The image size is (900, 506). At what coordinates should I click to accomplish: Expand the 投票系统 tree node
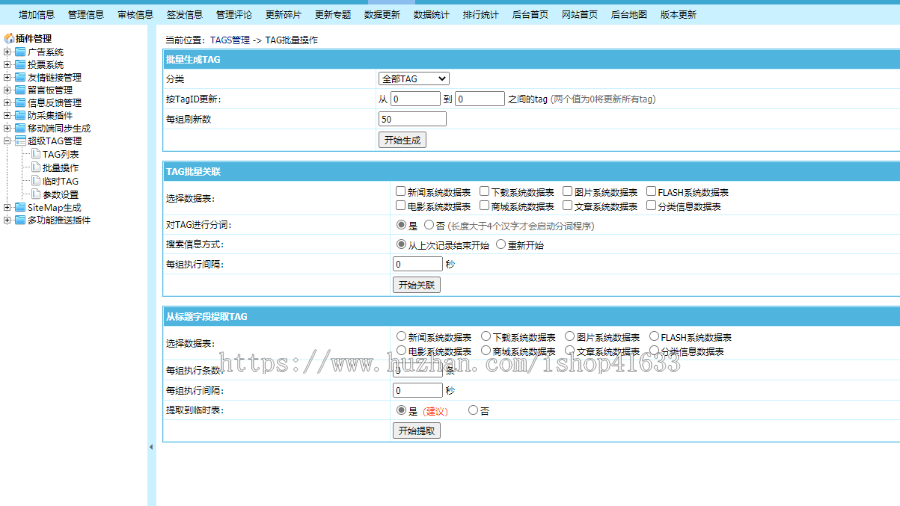click(x=7, y=64)
